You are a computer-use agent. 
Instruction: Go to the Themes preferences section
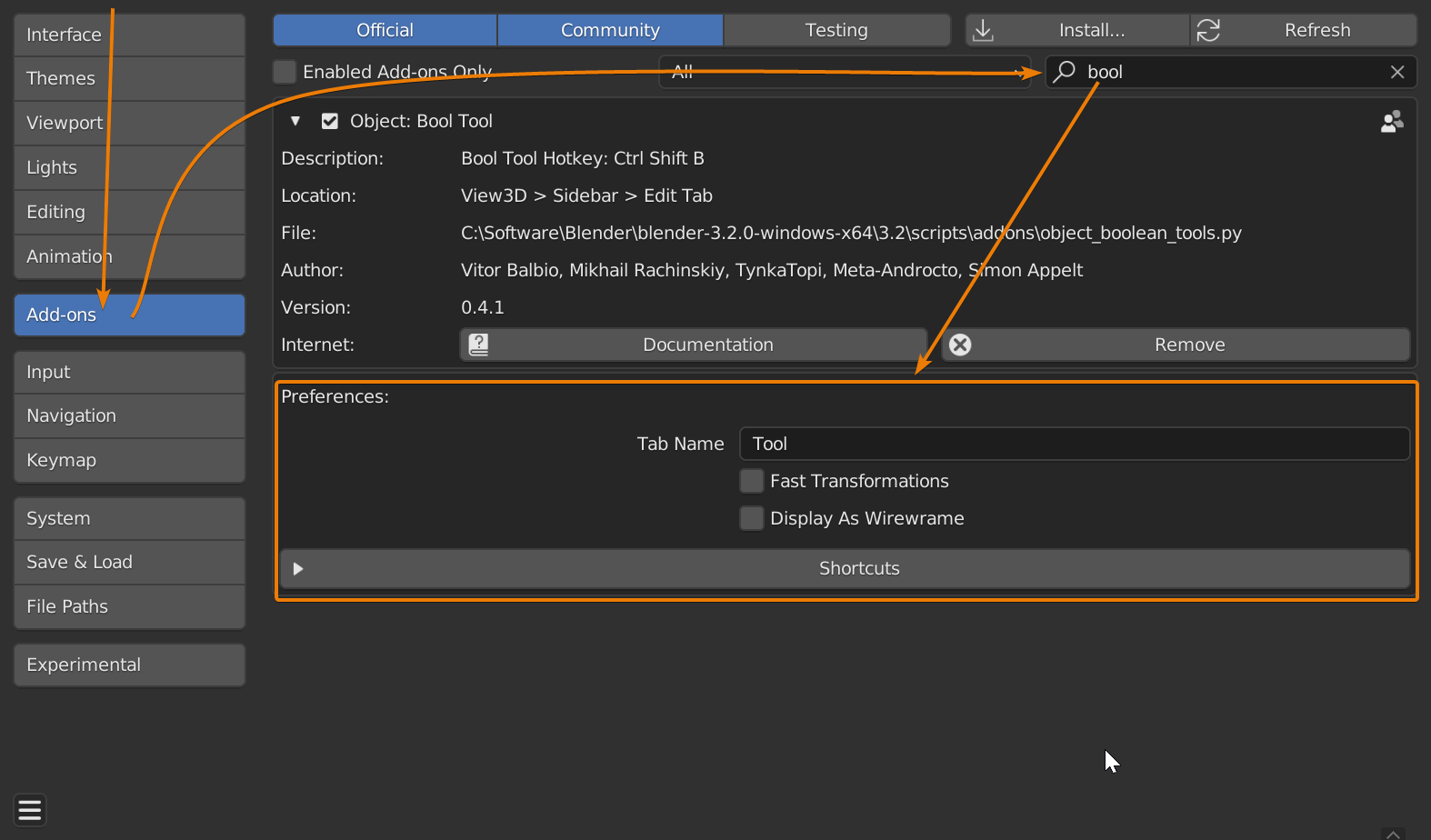tap(129, 78)
